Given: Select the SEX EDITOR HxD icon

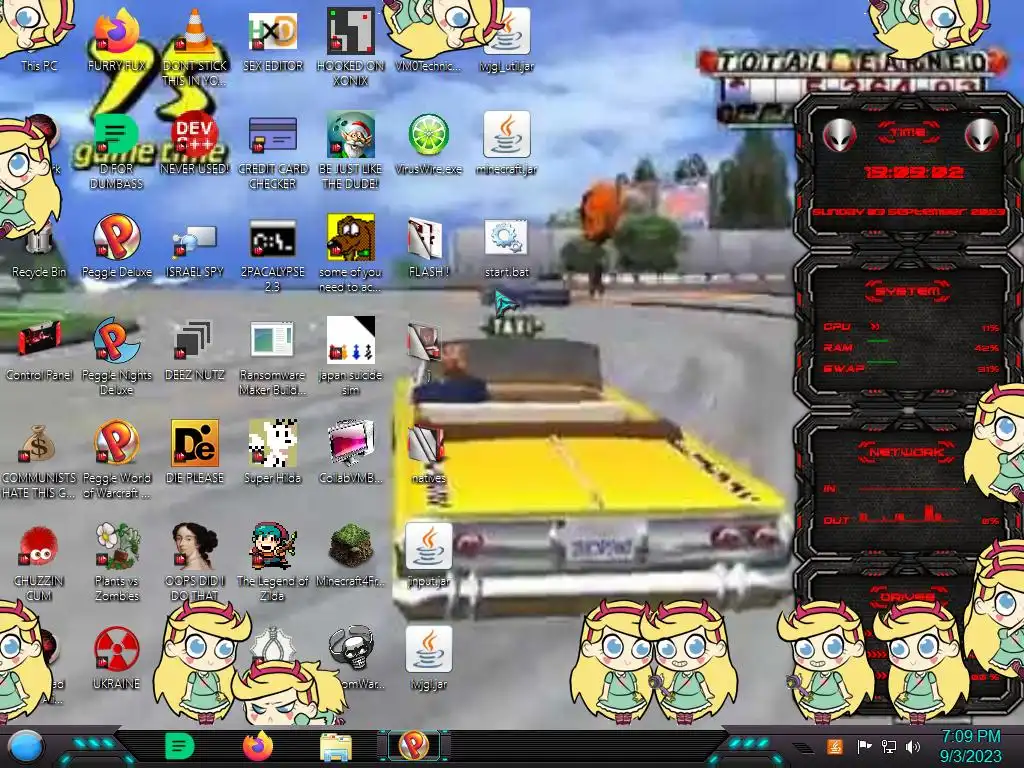Looking at the screenshot, I should 272,39.
